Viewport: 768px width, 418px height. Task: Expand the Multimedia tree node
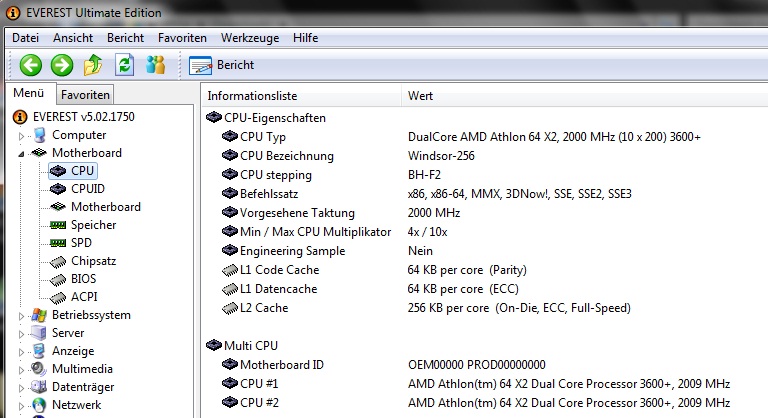(x=22, y=370)
